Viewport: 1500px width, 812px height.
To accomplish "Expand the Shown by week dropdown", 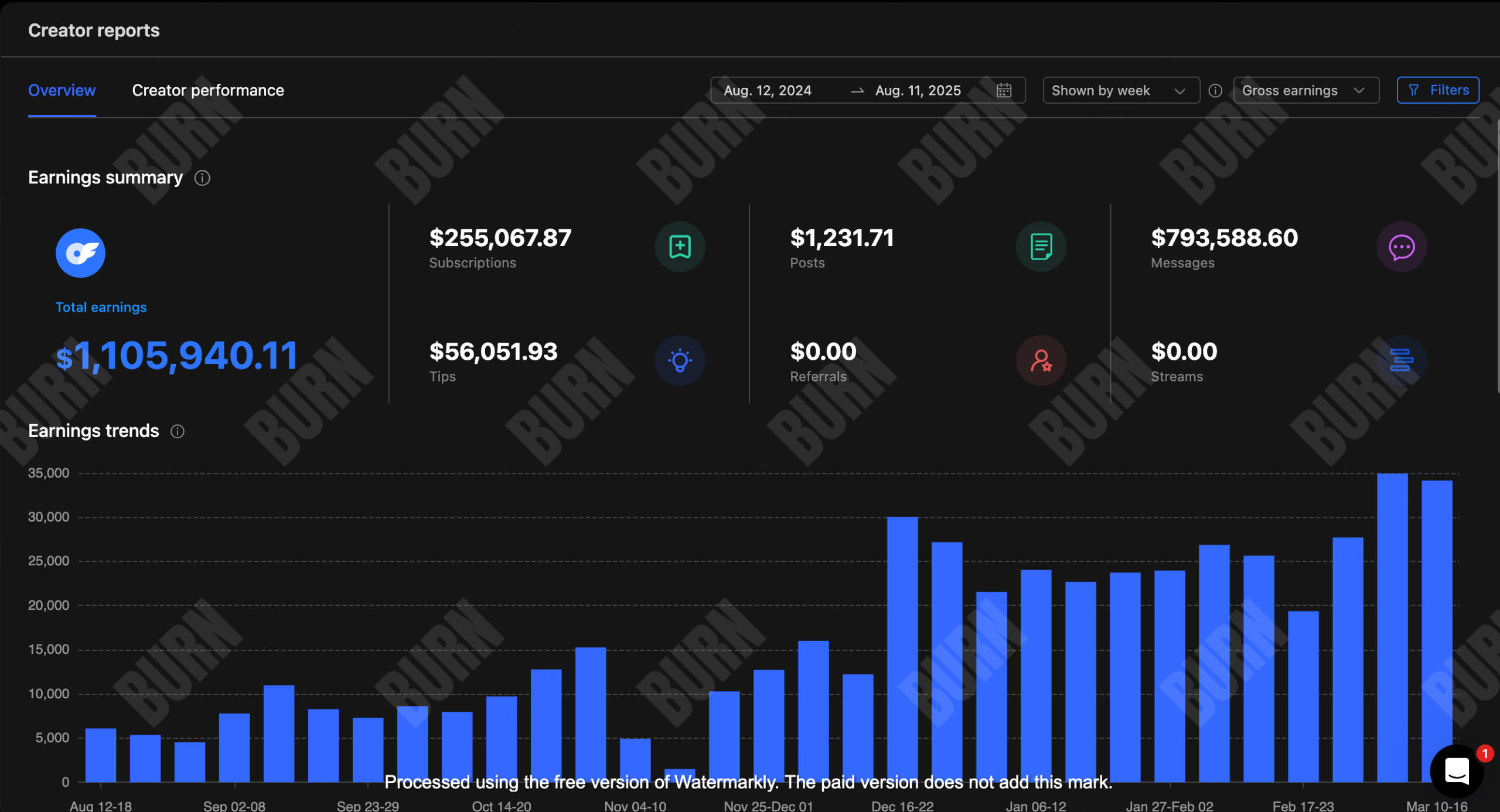I will tap(1120, 90).
